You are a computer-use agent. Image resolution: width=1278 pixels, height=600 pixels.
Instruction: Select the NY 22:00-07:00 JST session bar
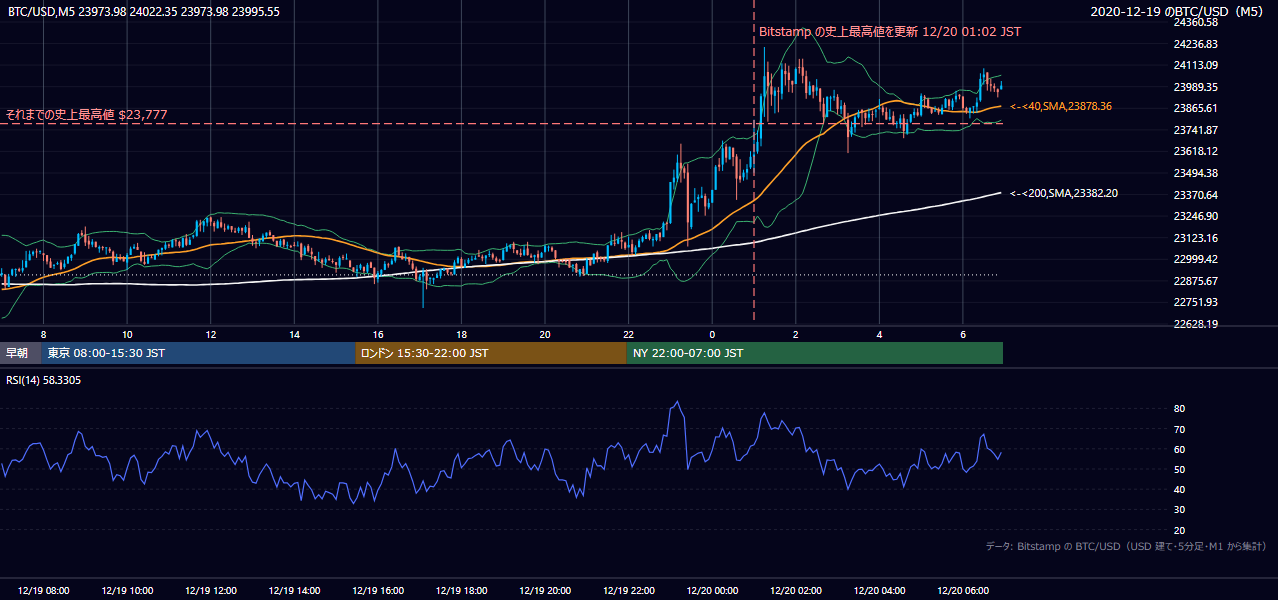click(815, 353)
